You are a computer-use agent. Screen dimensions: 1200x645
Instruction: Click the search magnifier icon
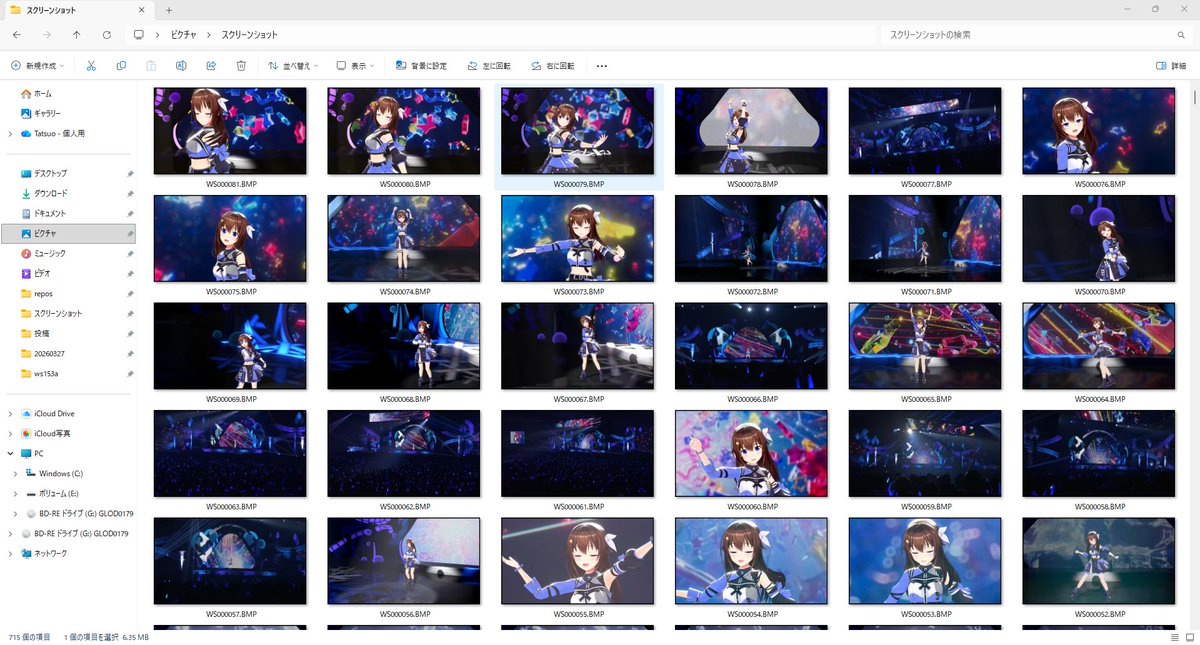[1181, 35]
